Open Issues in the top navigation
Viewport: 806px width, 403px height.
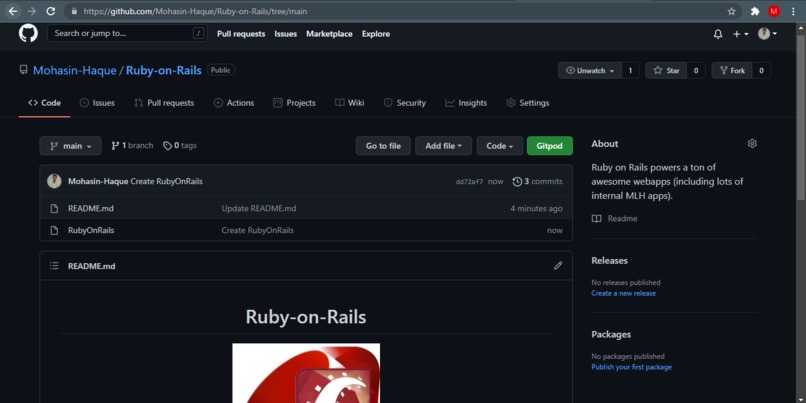[285, 34]
